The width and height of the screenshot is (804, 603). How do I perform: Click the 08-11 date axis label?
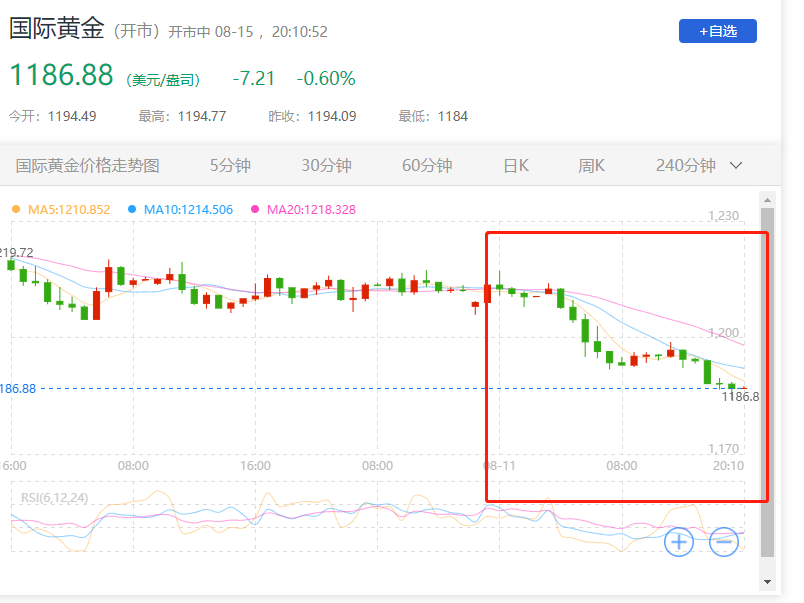point(499,466)
